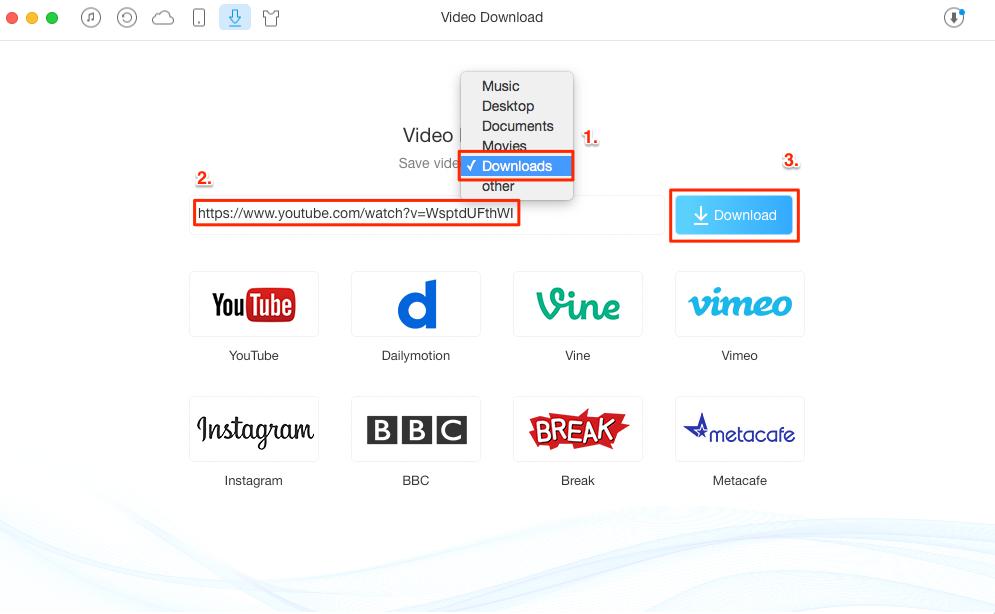Click the Vimeo logo tile
Screen dimensions: 995x614
tap(740, 304)
